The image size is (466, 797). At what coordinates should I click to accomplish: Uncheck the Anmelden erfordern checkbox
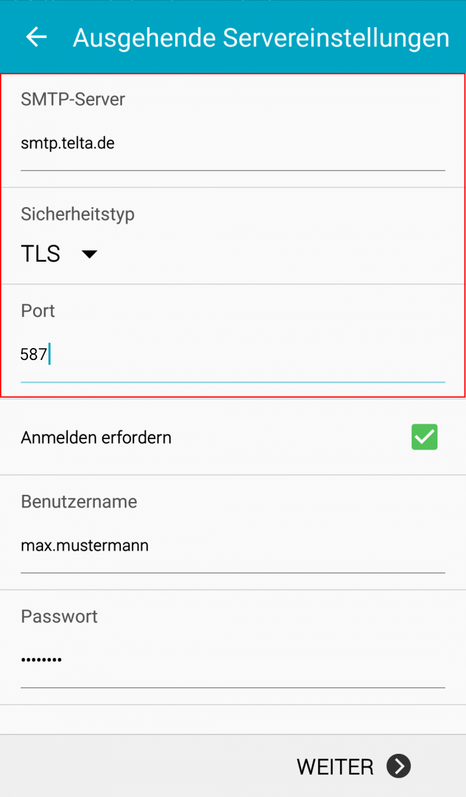(x=424, y=437)
